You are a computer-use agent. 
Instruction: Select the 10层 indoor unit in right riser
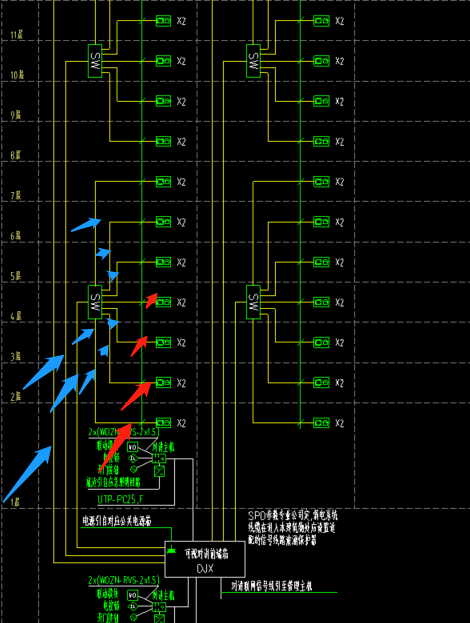pyautogui.click(x=321, y=61)
